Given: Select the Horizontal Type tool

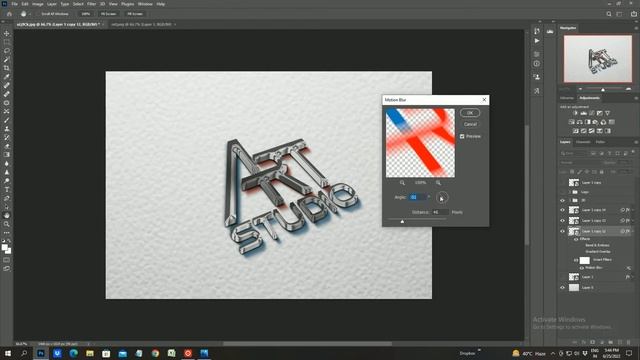Looking at the screenshot, I should point(7,189).
